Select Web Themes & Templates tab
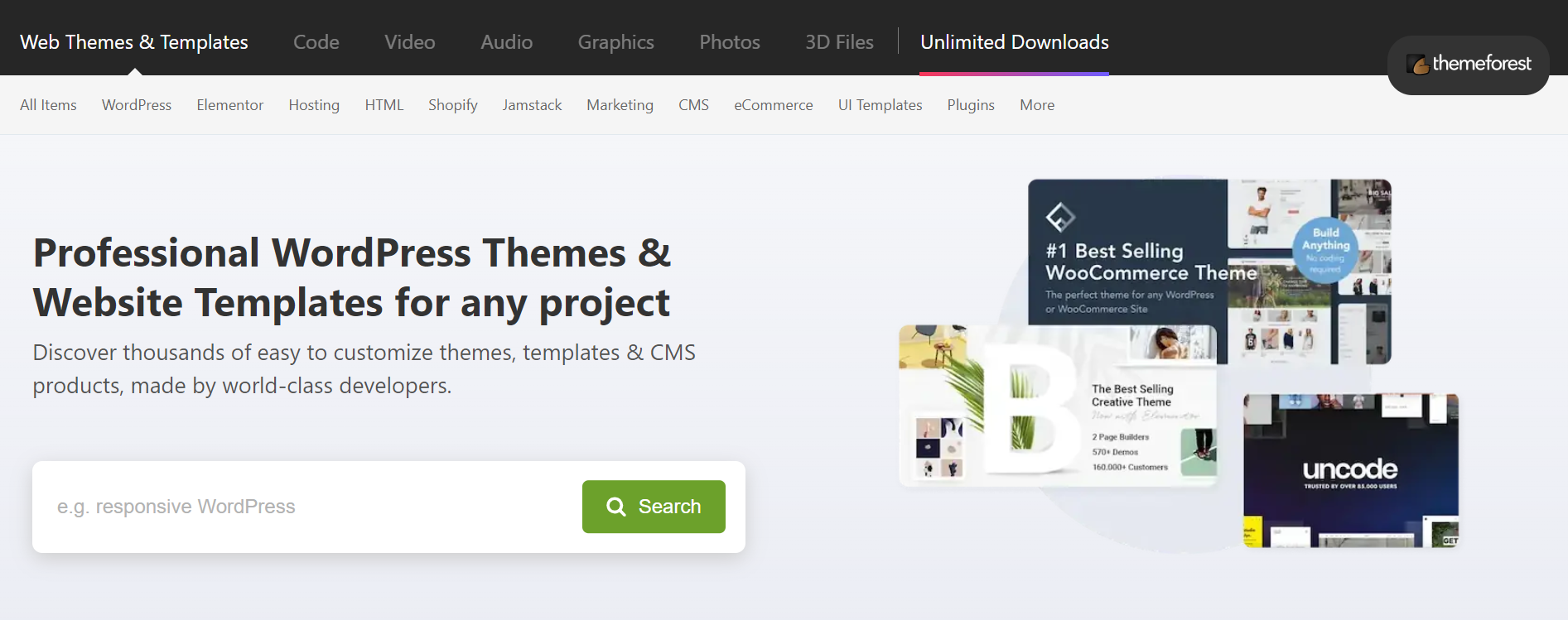The image size is (1568, 620). (x=134, y=42)
